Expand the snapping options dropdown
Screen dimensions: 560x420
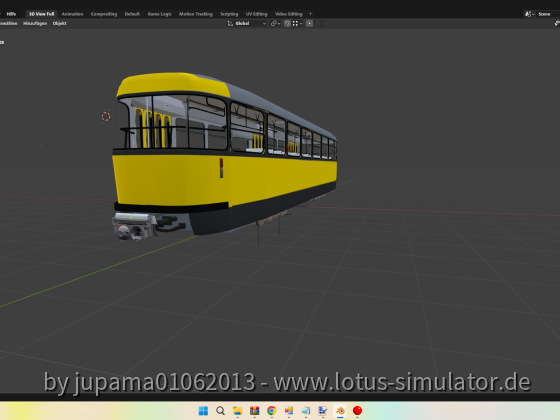click(x=298, y=24)
